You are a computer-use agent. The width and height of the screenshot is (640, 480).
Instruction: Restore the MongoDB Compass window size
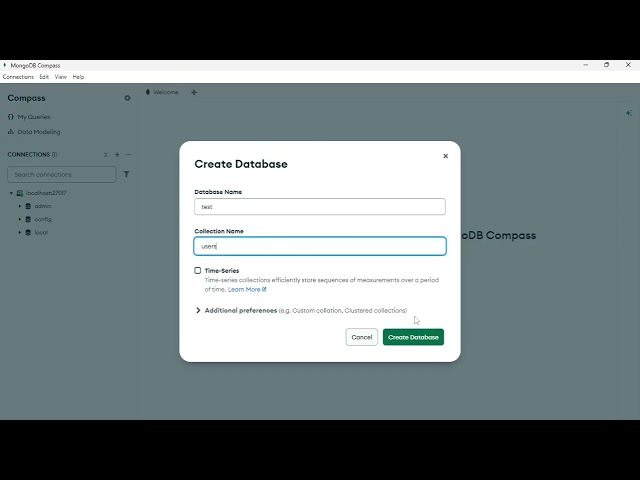pyautogui.click(x=607, y=65)
